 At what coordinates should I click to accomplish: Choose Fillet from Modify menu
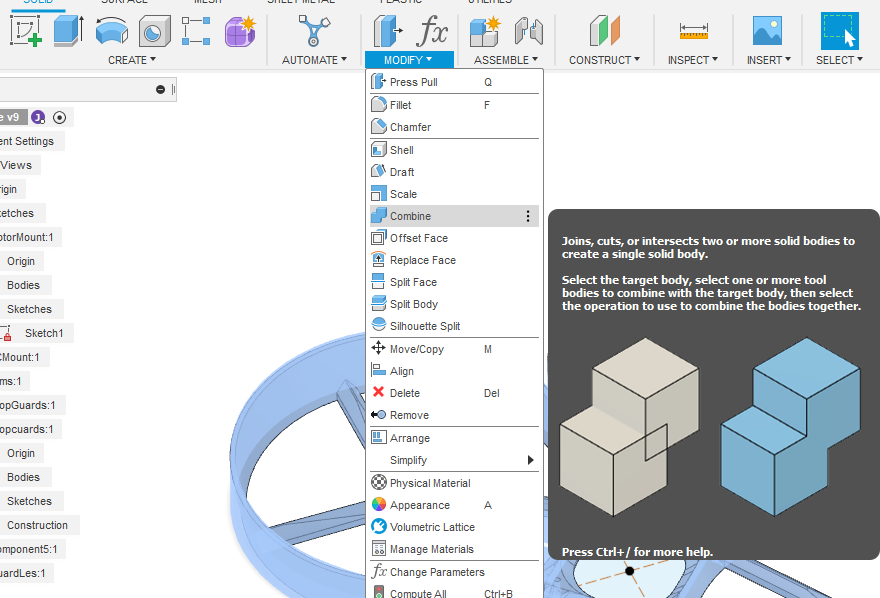[x=455, y=105]
